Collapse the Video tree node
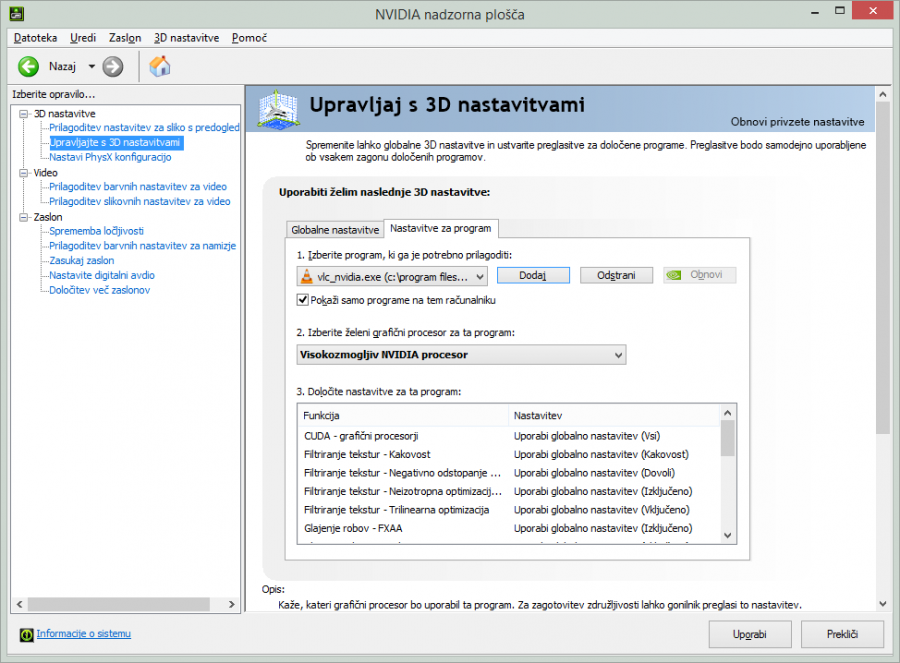Screen dimensions: 900x663 [24, 172]
